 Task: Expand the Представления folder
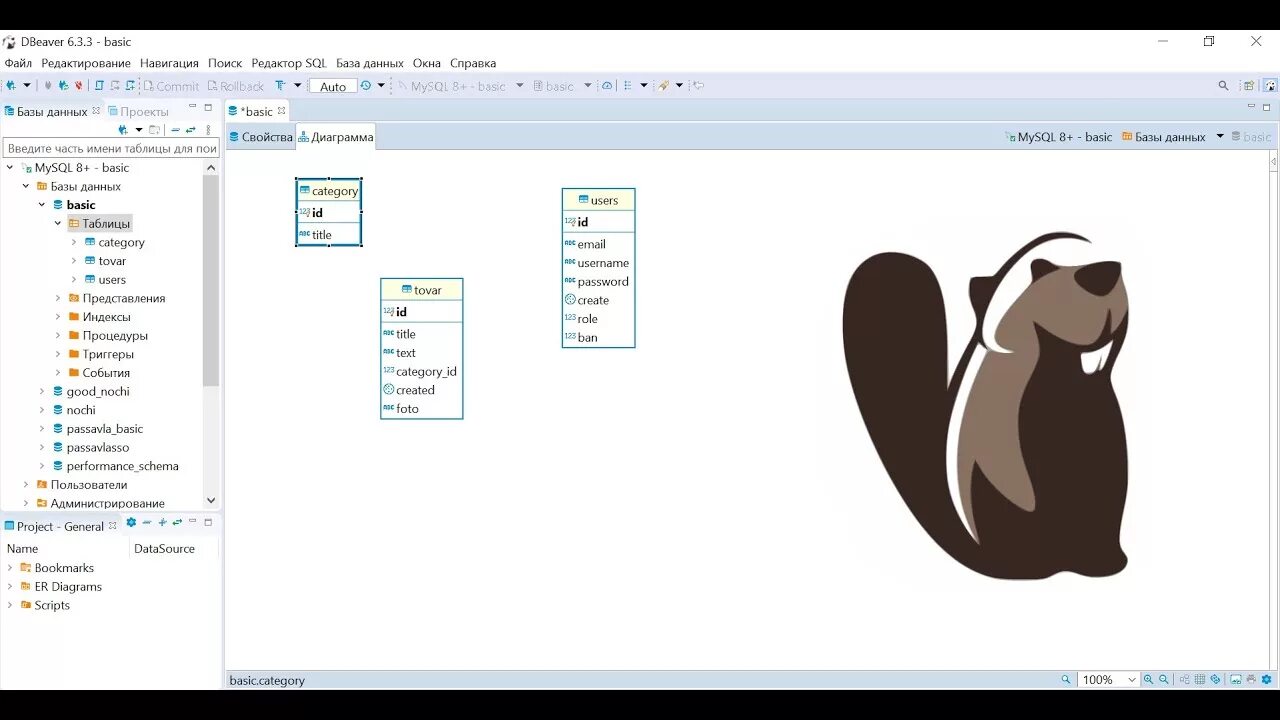click(x=58, y=298)
